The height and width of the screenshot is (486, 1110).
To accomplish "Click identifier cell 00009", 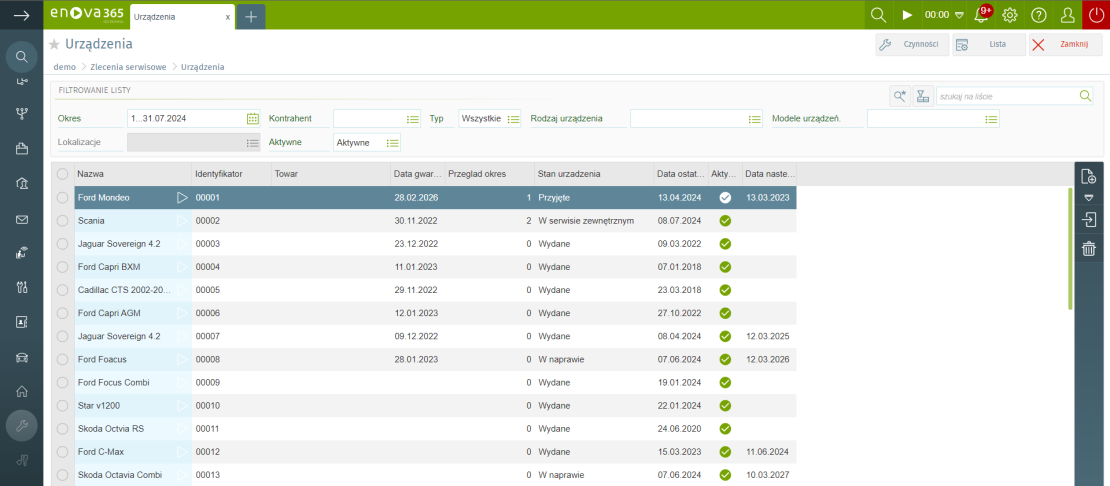I will click(231, 383).
